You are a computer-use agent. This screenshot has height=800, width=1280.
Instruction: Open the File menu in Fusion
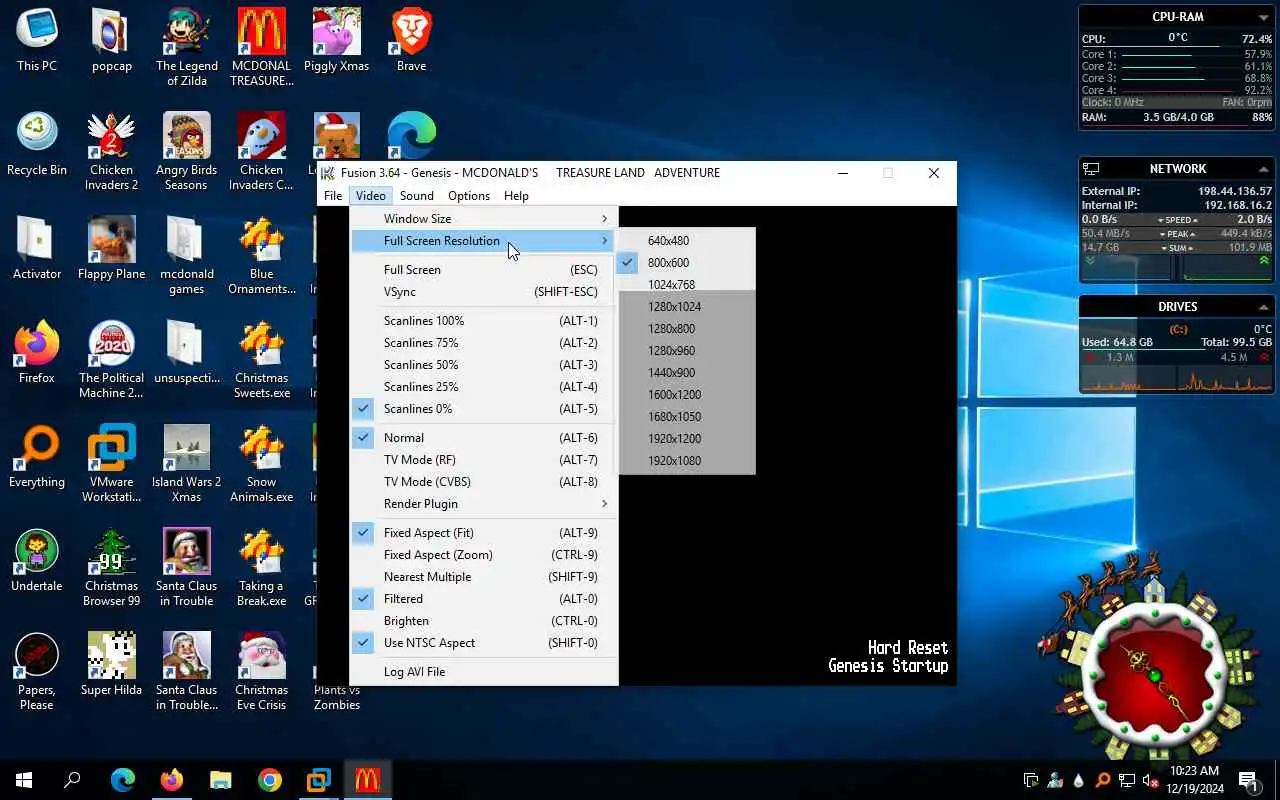coord(333,196)
